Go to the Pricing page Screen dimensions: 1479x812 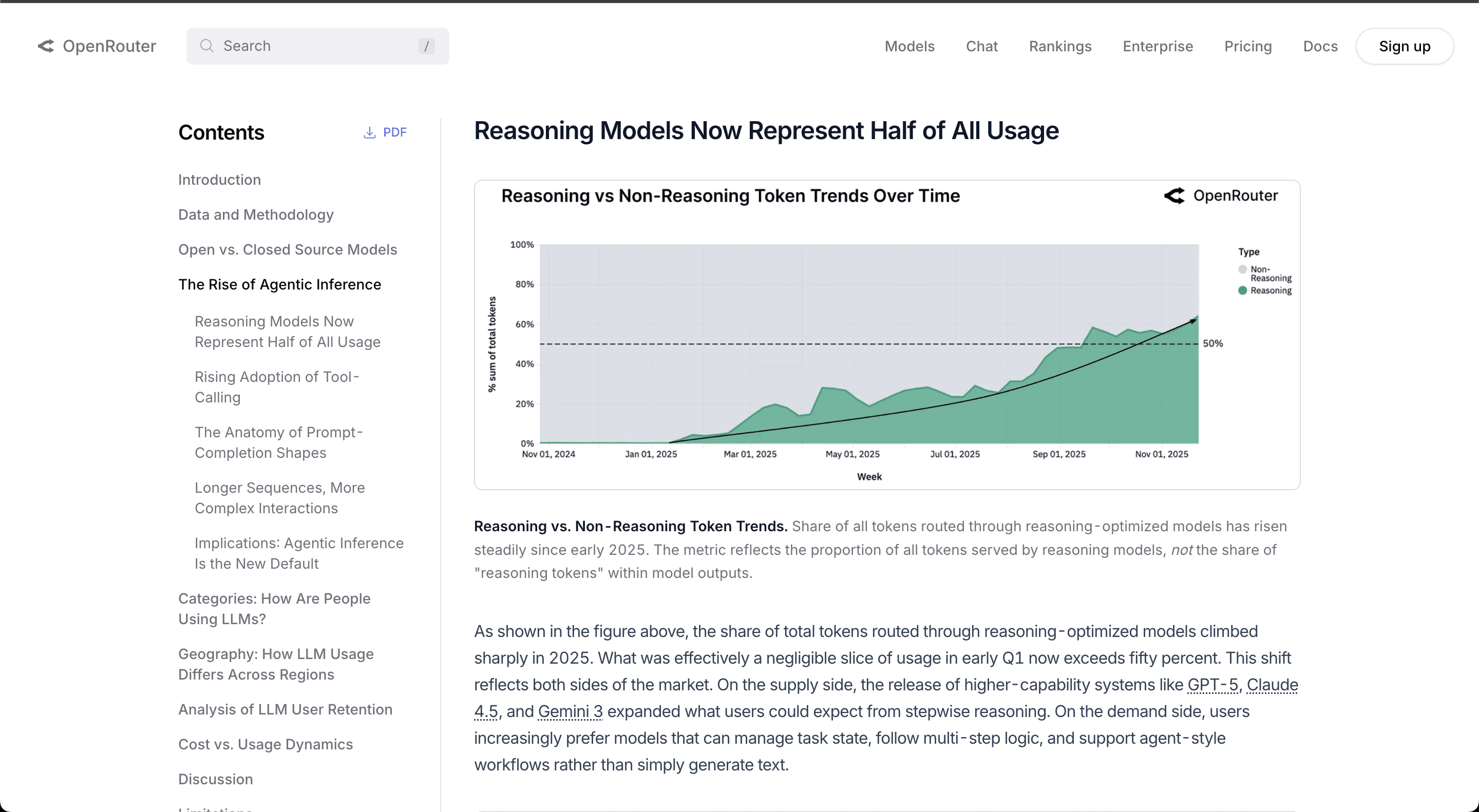(1247, 46)
